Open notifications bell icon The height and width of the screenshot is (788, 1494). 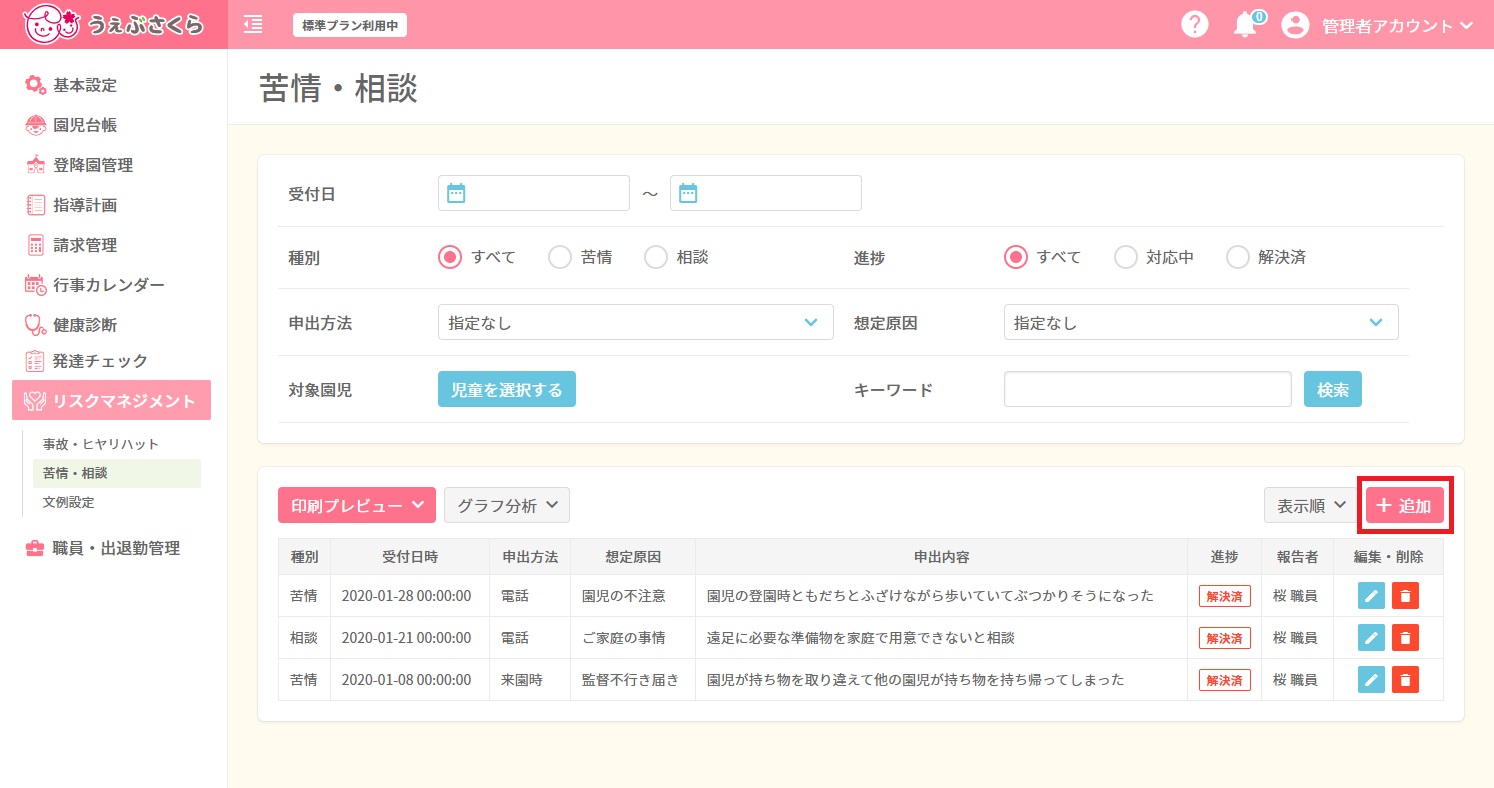1245,25
